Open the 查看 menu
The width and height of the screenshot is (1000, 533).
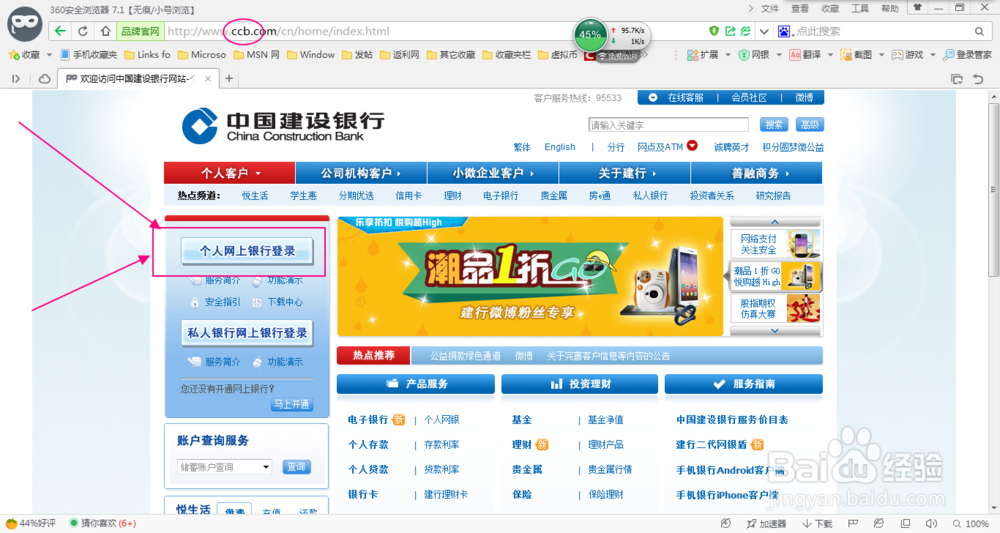tap(800, 8)
